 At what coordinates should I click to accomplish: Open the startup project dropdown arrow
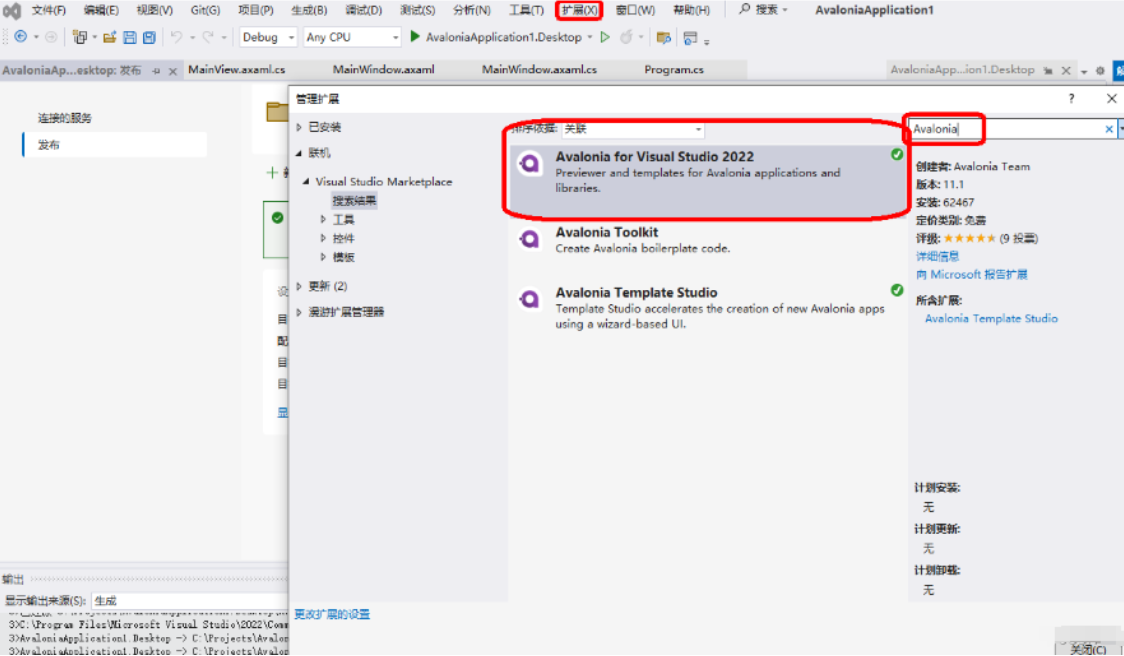coord(590,37)
